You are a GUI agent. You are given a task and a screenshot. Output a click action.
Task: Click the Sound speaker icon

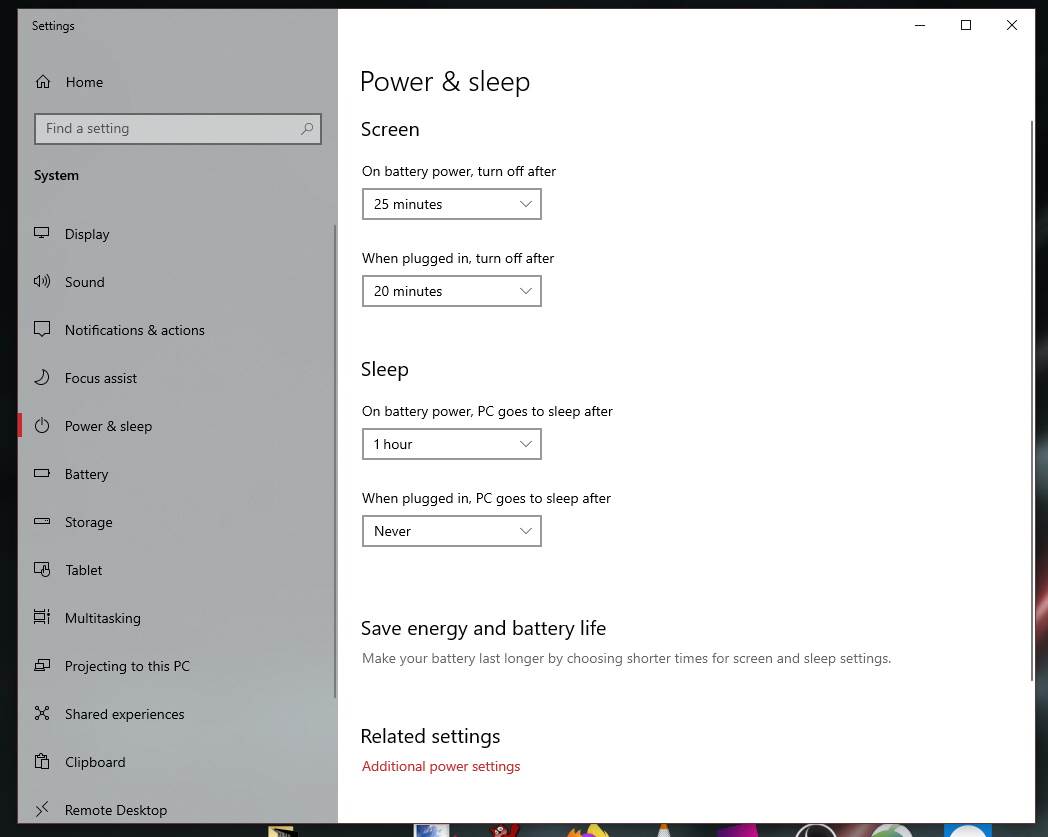pyautogui.click(x=41, y=282)
